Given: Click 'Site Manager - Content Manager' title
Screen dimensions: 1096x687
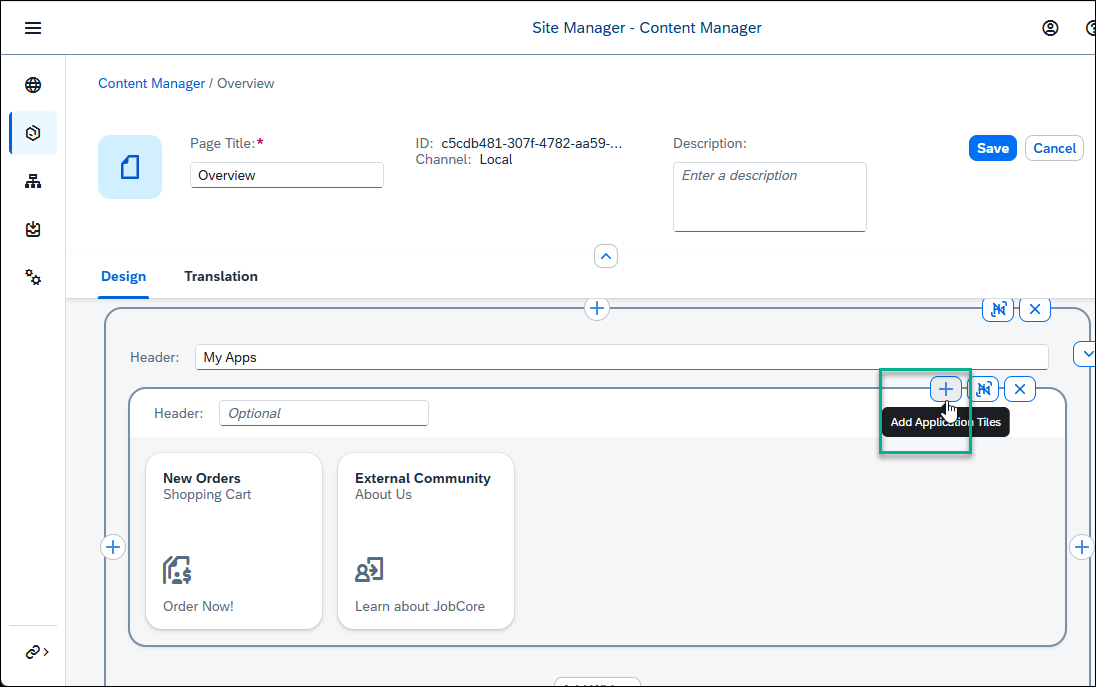Looking at the screenshot, I should click(647, 28).
